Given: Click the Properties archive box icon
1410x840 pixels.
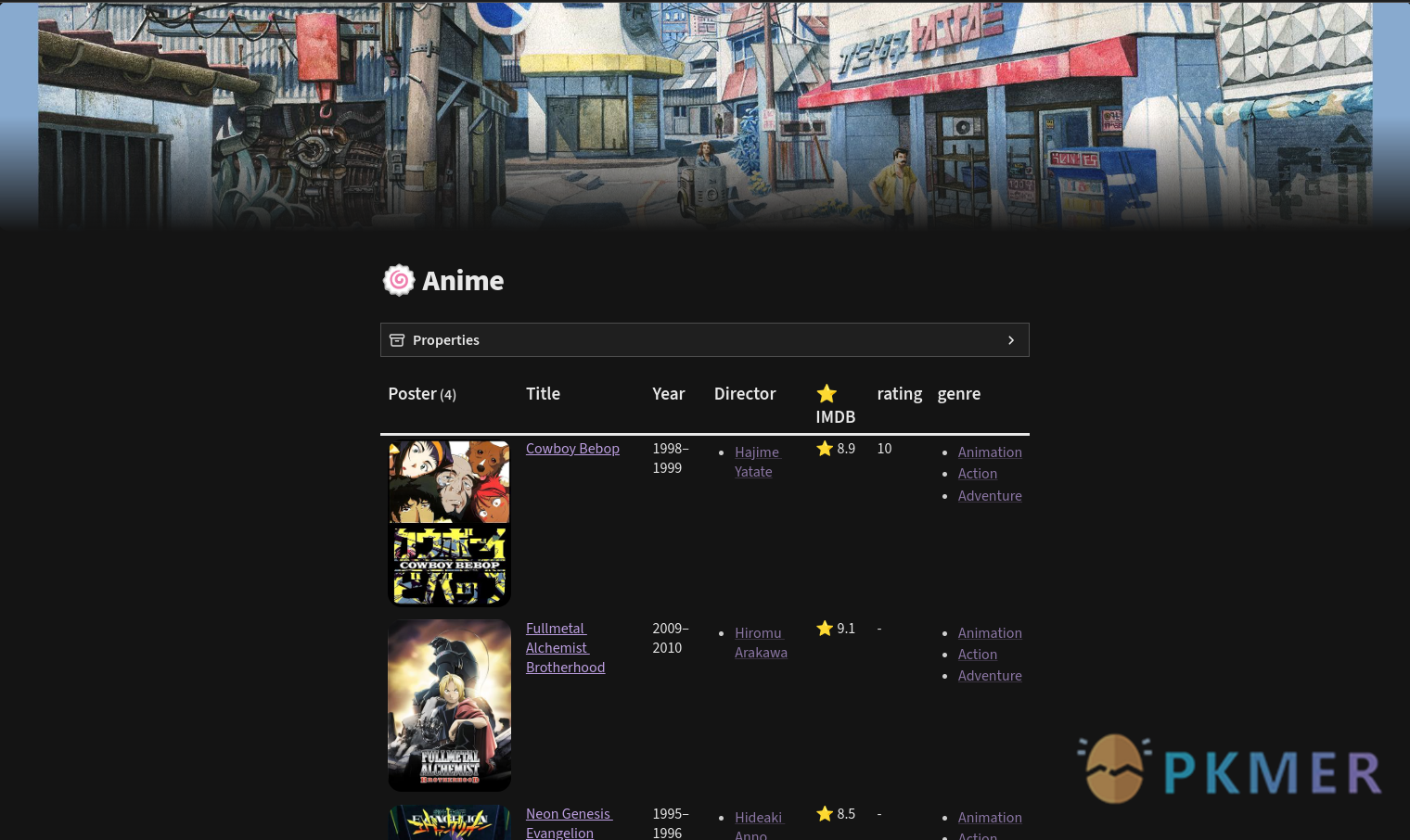Looking at the screenshot, I should [397, 340].
